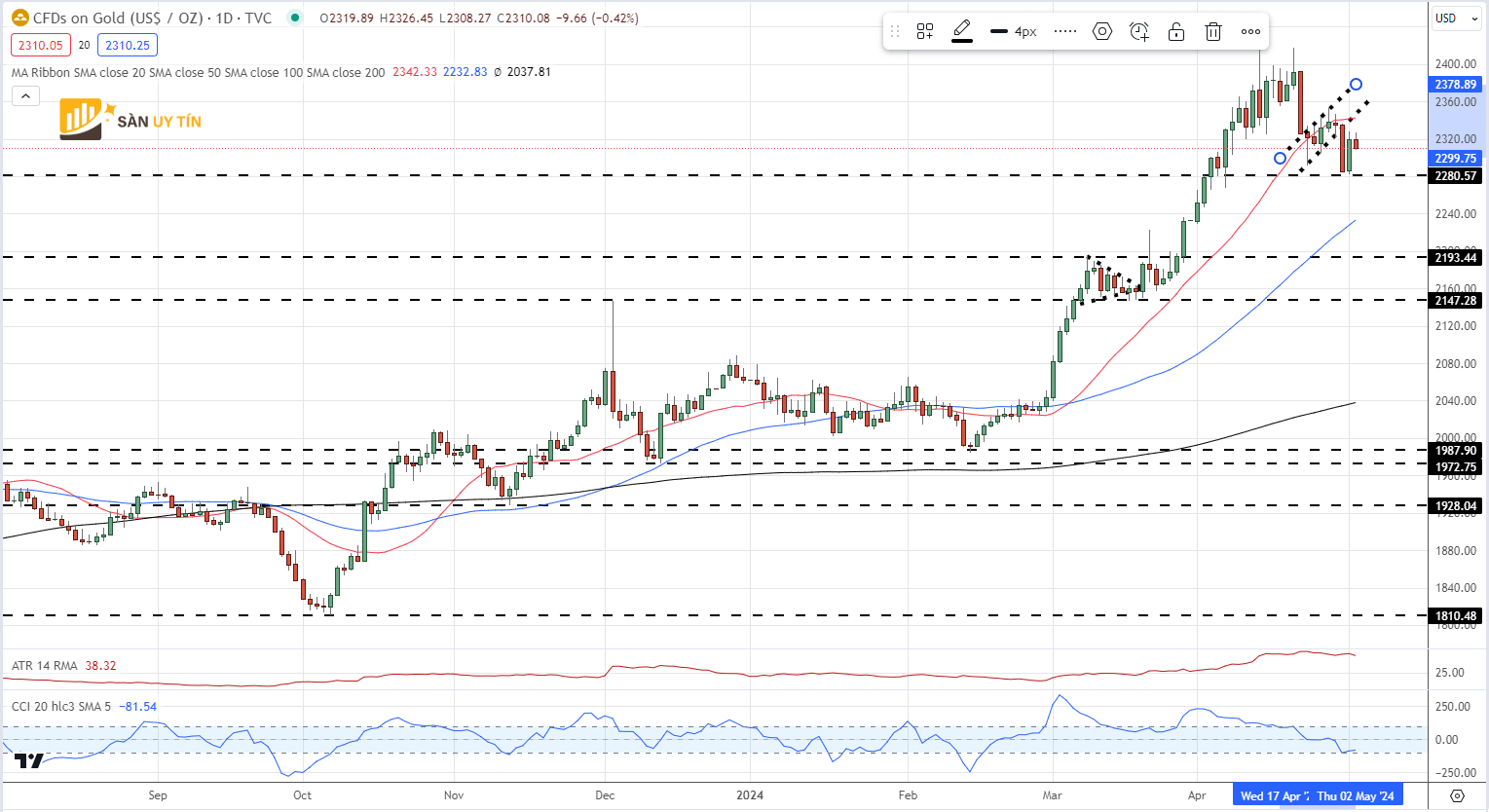
Task: Click the Thu 02 May '24 date label
Action: pyautogui.click(x=1356, y=795)
